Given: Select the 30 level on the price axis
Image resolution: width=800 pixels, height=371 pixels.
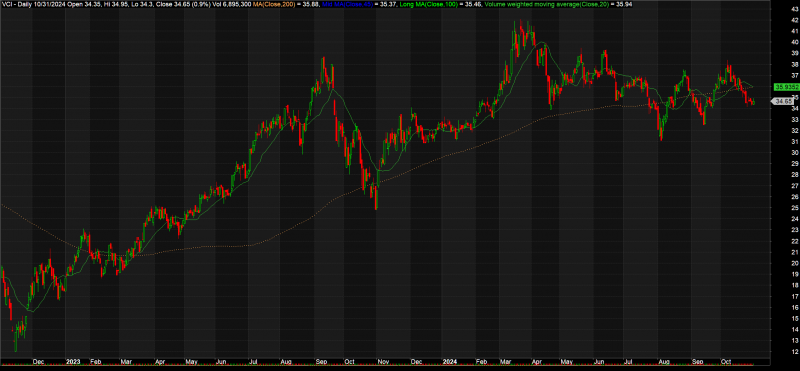Looking at the screenshot, I should coord(794,153).
